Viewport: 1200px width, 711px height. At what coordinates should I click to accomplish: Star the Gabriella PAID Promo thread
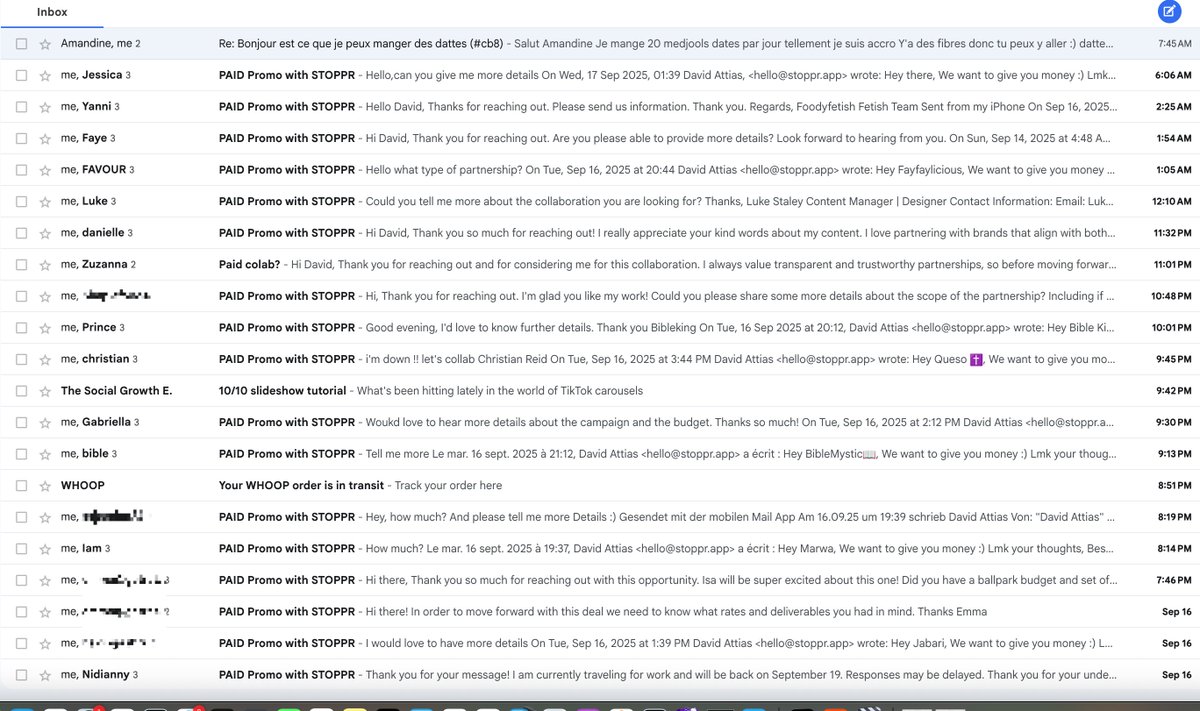tap(45, 422)
